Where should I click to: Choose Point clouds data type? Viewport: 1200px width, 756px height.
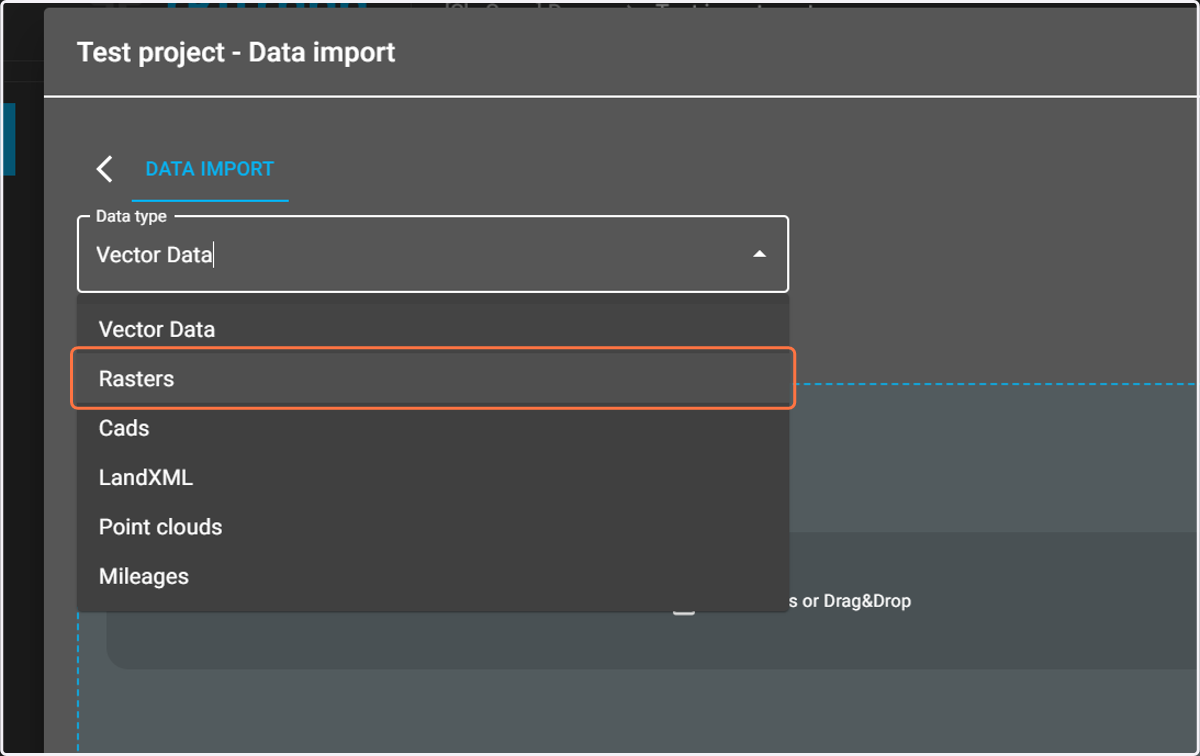tap(433, 527)
